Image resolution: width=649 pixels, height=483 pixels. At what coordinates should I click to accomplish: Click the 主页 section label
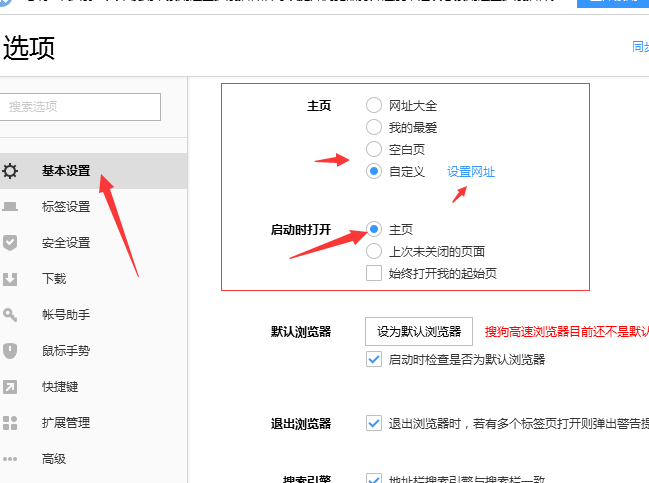[319, 106]
